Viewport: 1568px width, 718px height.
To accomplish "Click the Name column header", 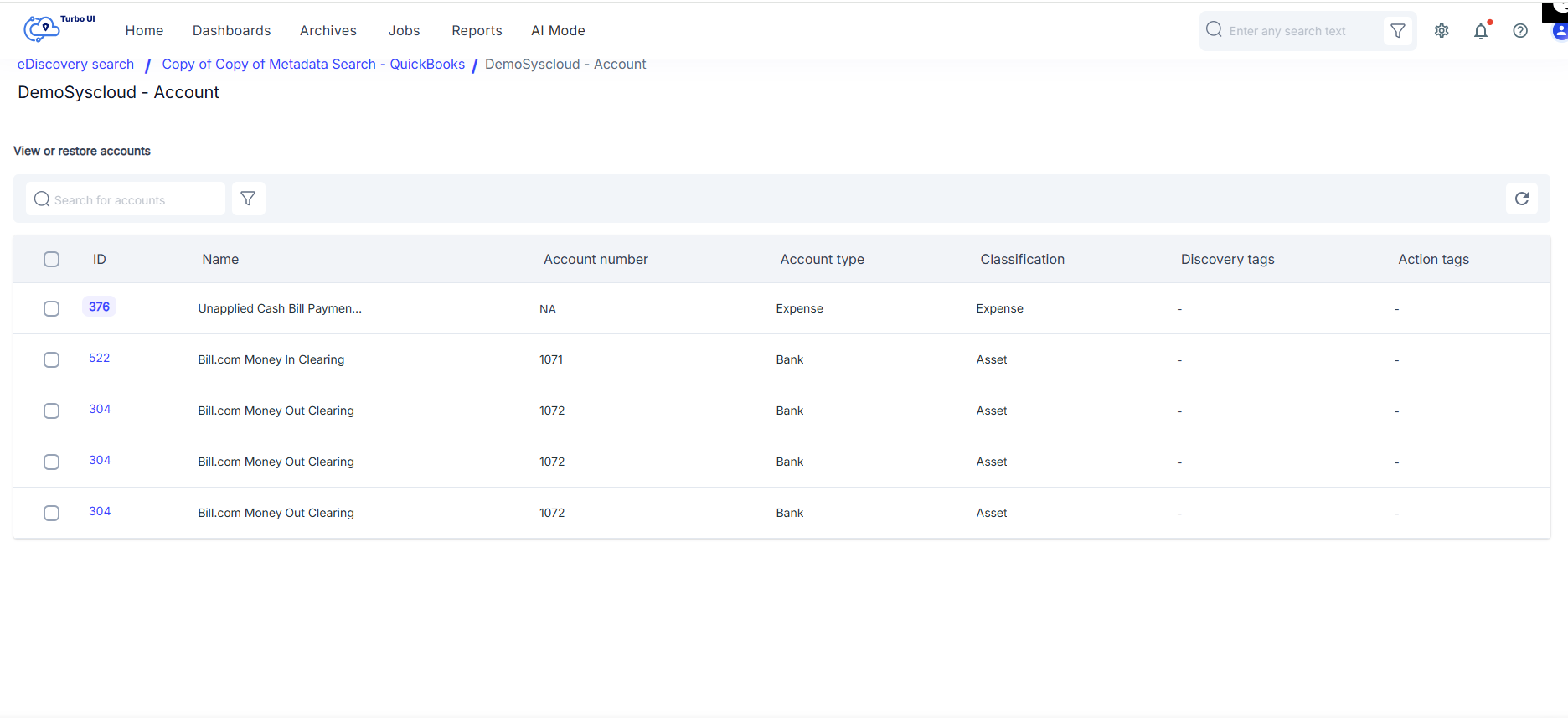I will pyautogui.click(x=220, y=260).
